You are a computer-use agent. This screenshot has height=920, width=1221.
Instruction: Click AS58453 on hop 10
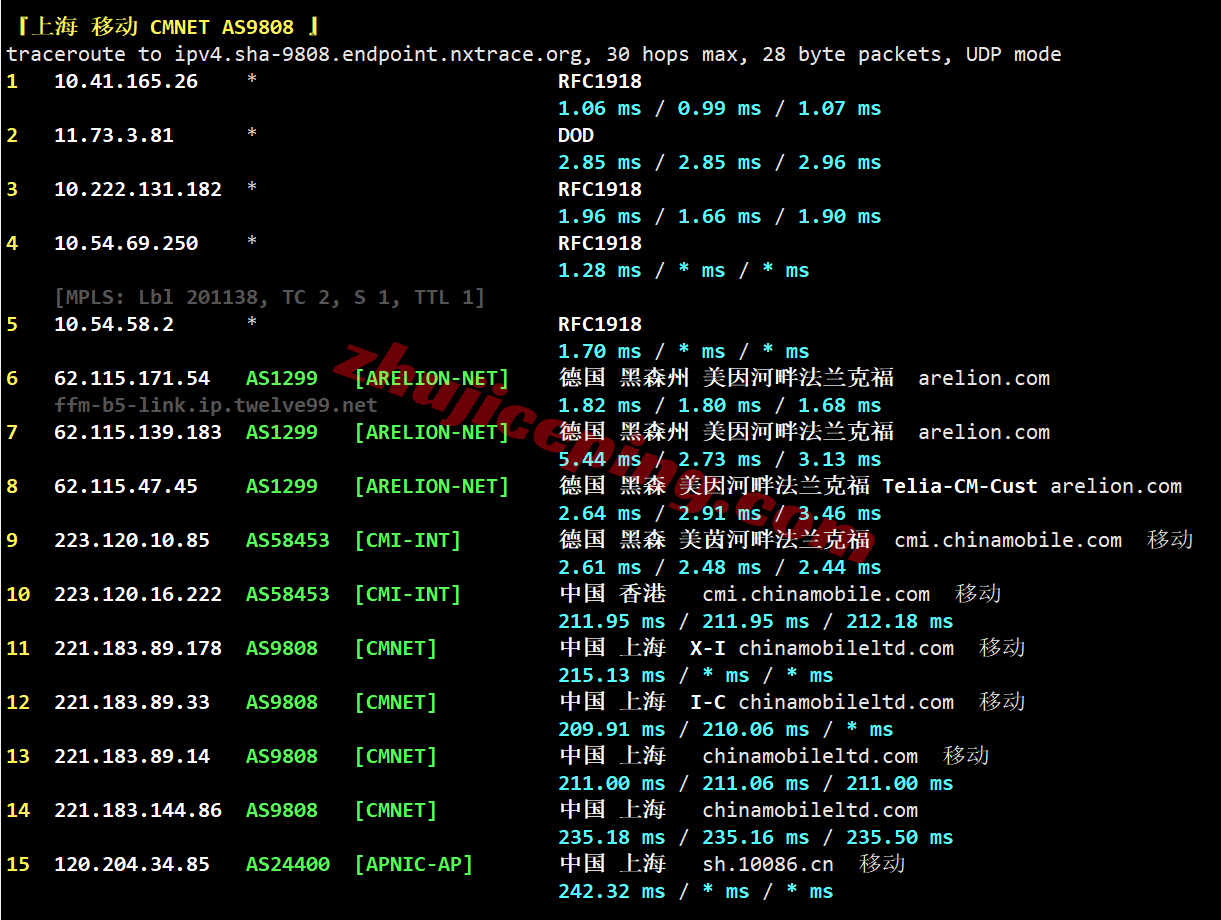coord(288,594)
